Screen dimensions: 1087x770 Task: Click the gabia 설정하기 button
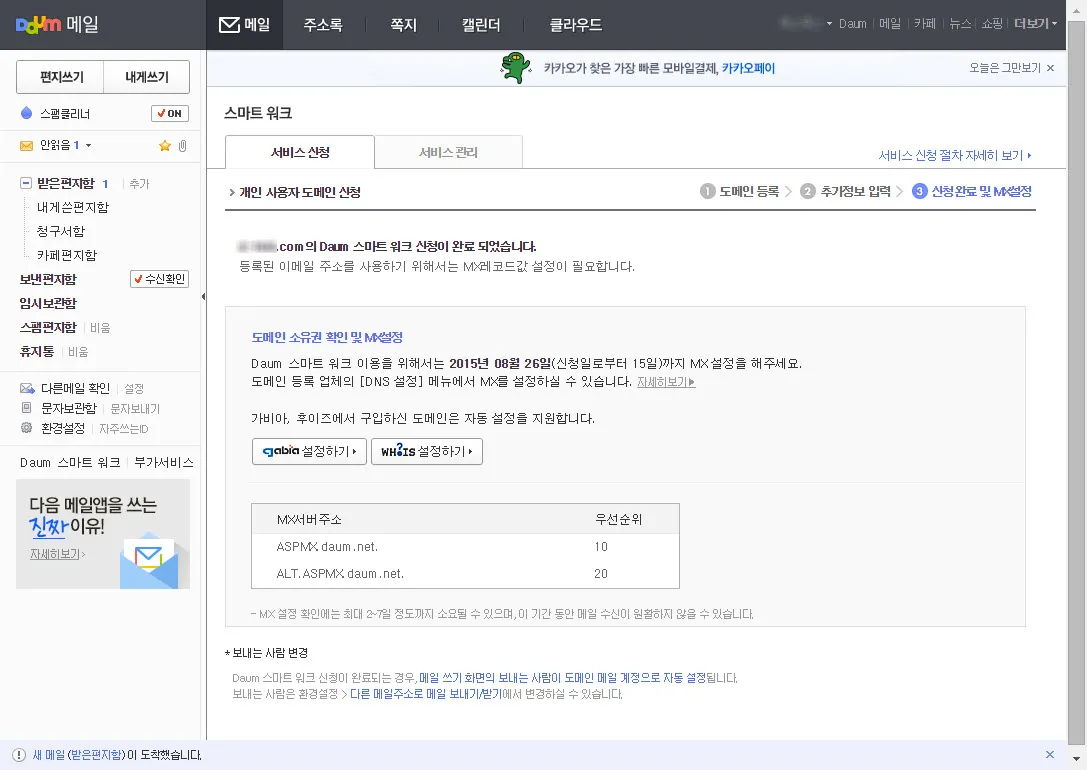point(309,451)
